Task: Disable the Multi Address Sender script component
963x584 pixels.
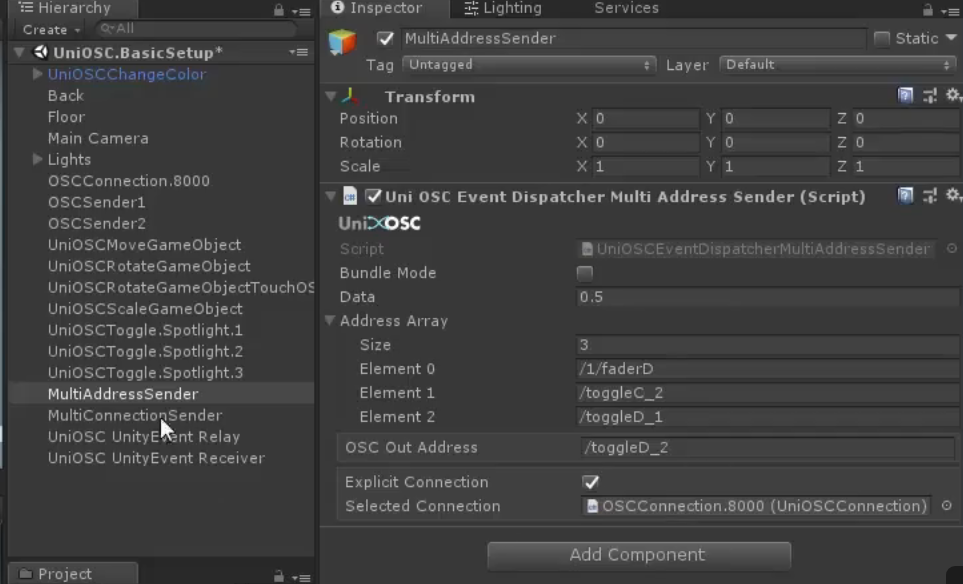Action: [x=373, y=196]
